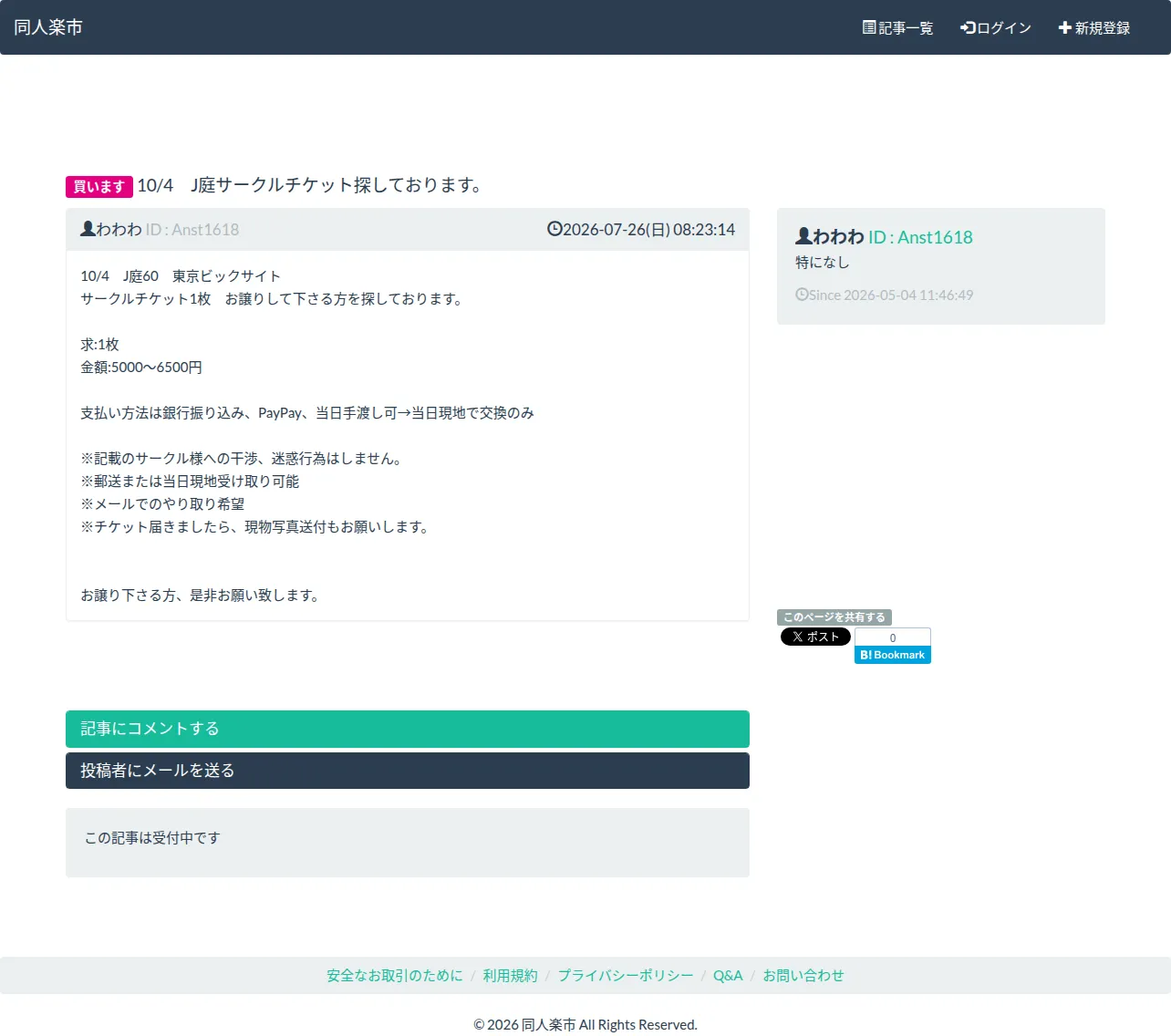This screenshot has width=1171, height=1036.
Task: Click the Hatena bookmark count 0
Action: 893,637
